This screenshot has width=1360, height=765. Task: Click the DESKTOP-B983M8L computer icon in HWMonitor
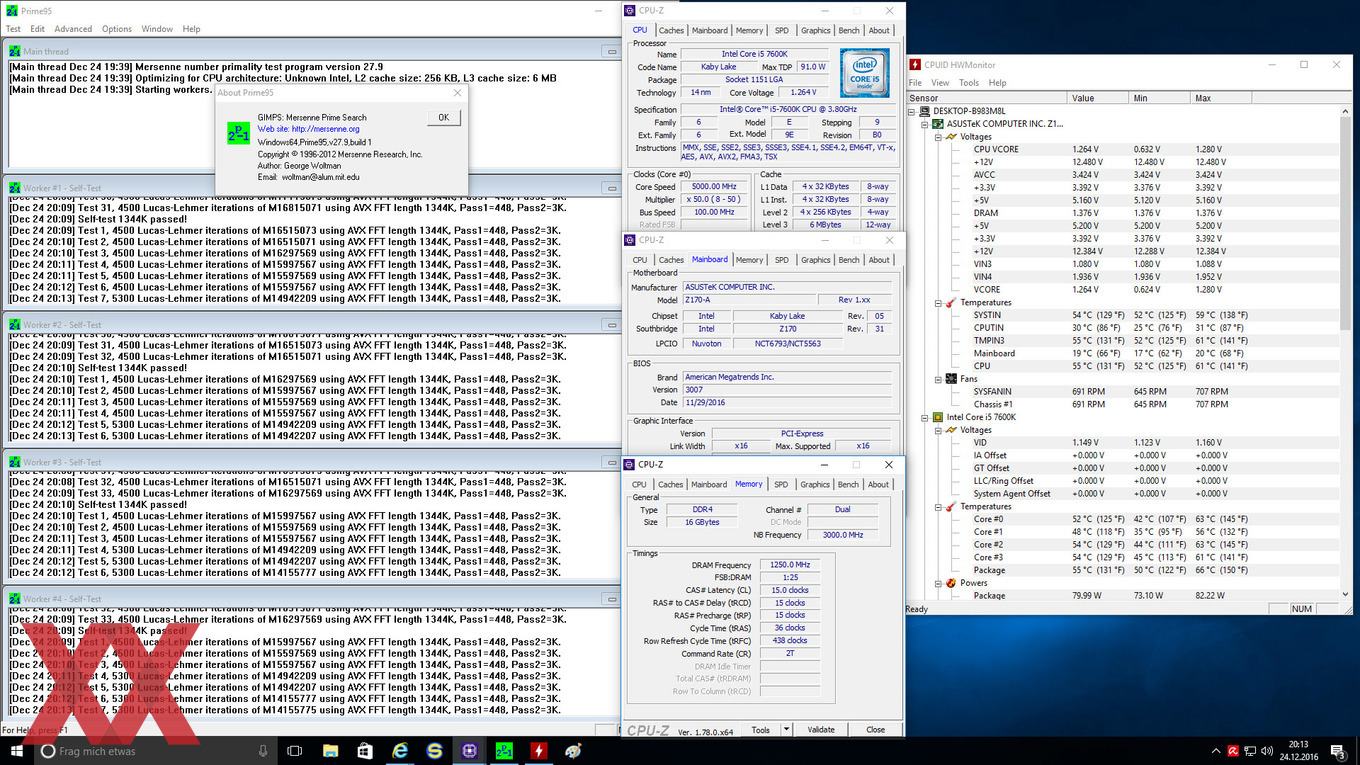[x=927, y=111]
